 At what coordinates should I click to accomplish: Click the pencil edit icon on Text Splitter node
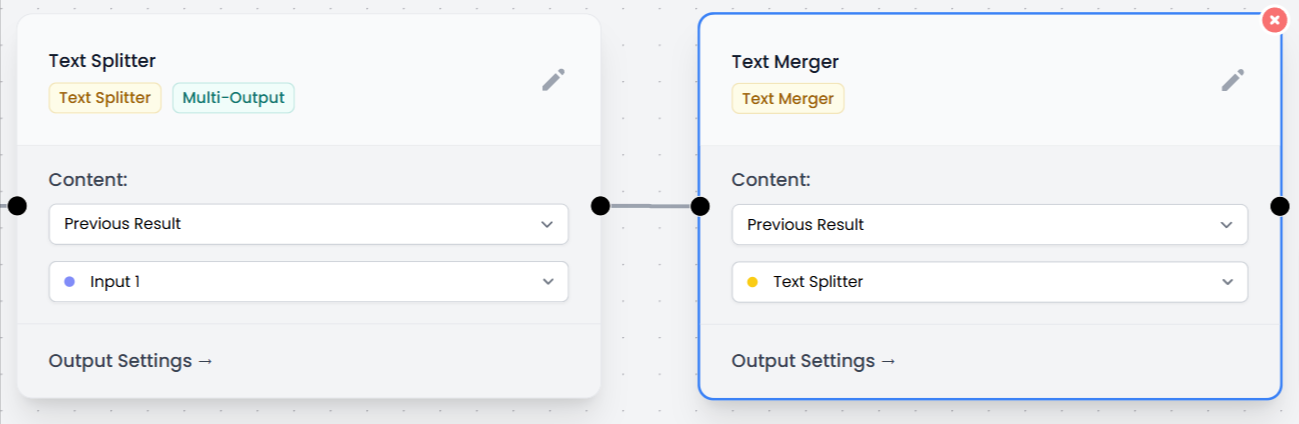click(x=554, y=80)
